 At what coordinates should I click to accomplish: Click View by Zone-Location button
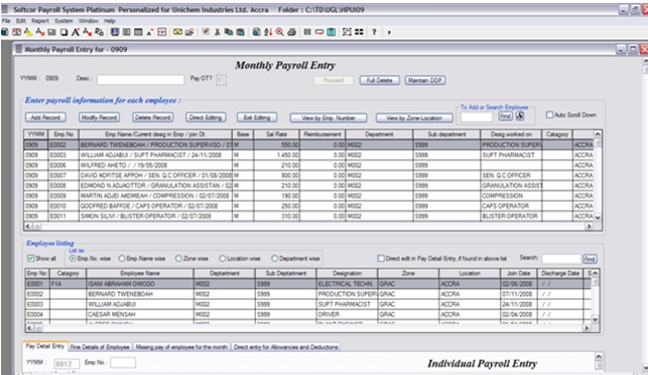coord(414,118)
